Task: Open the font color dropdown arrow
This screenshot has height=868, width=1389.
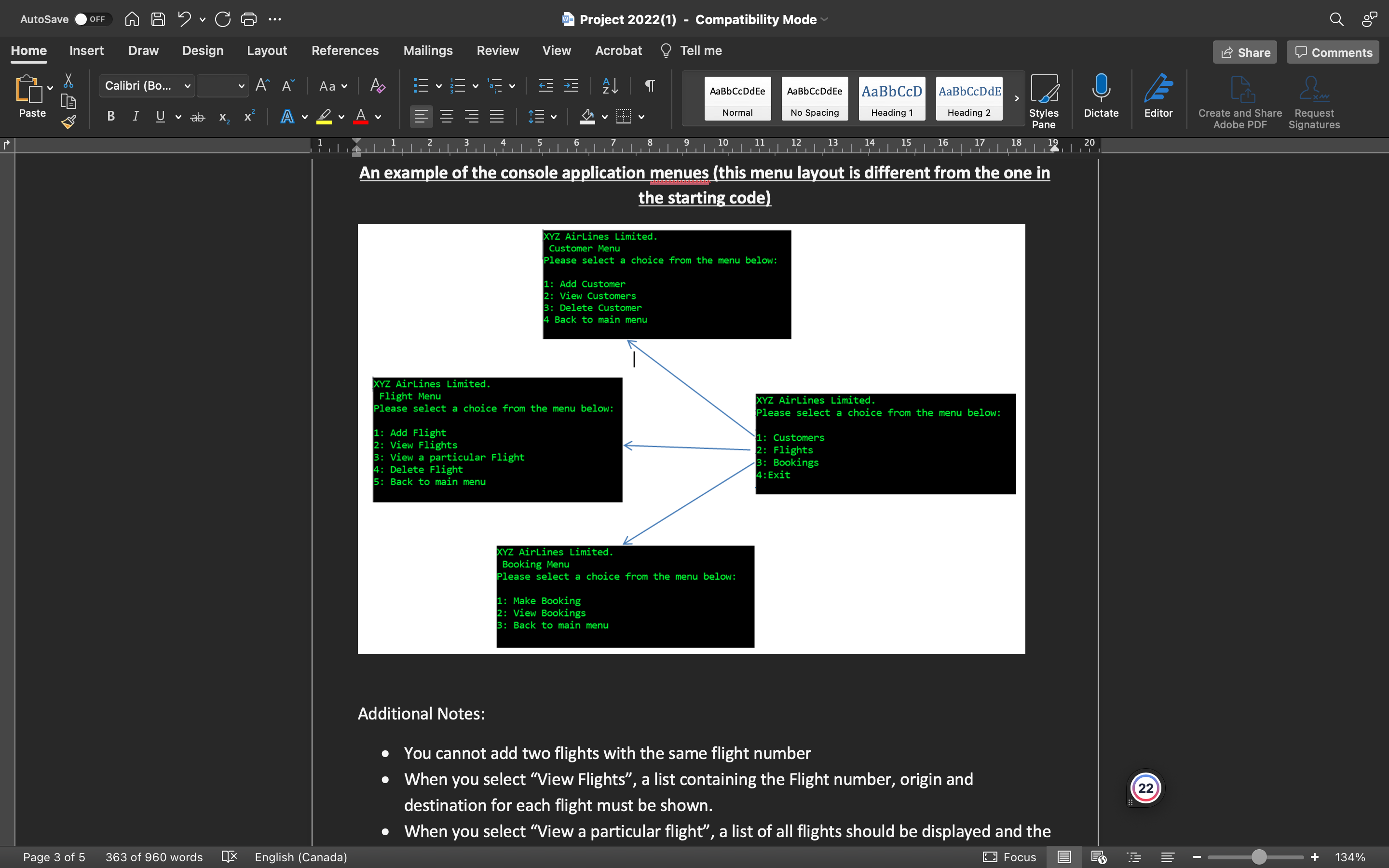Action: click(x=379, y=117)
